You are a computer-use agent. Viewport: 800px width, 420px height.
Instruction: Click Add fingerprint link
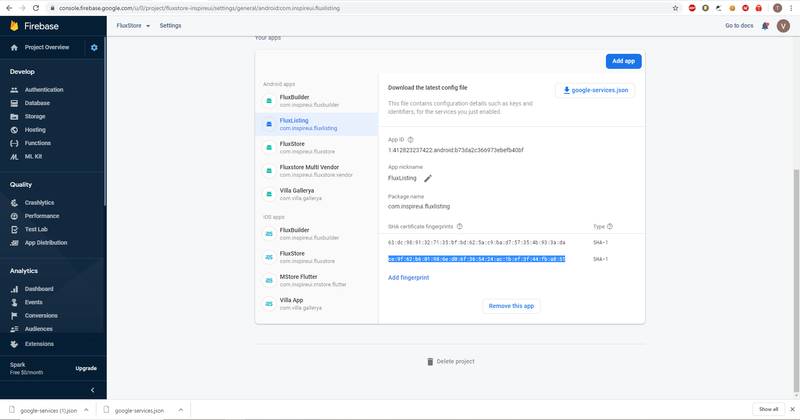[409, 278]
